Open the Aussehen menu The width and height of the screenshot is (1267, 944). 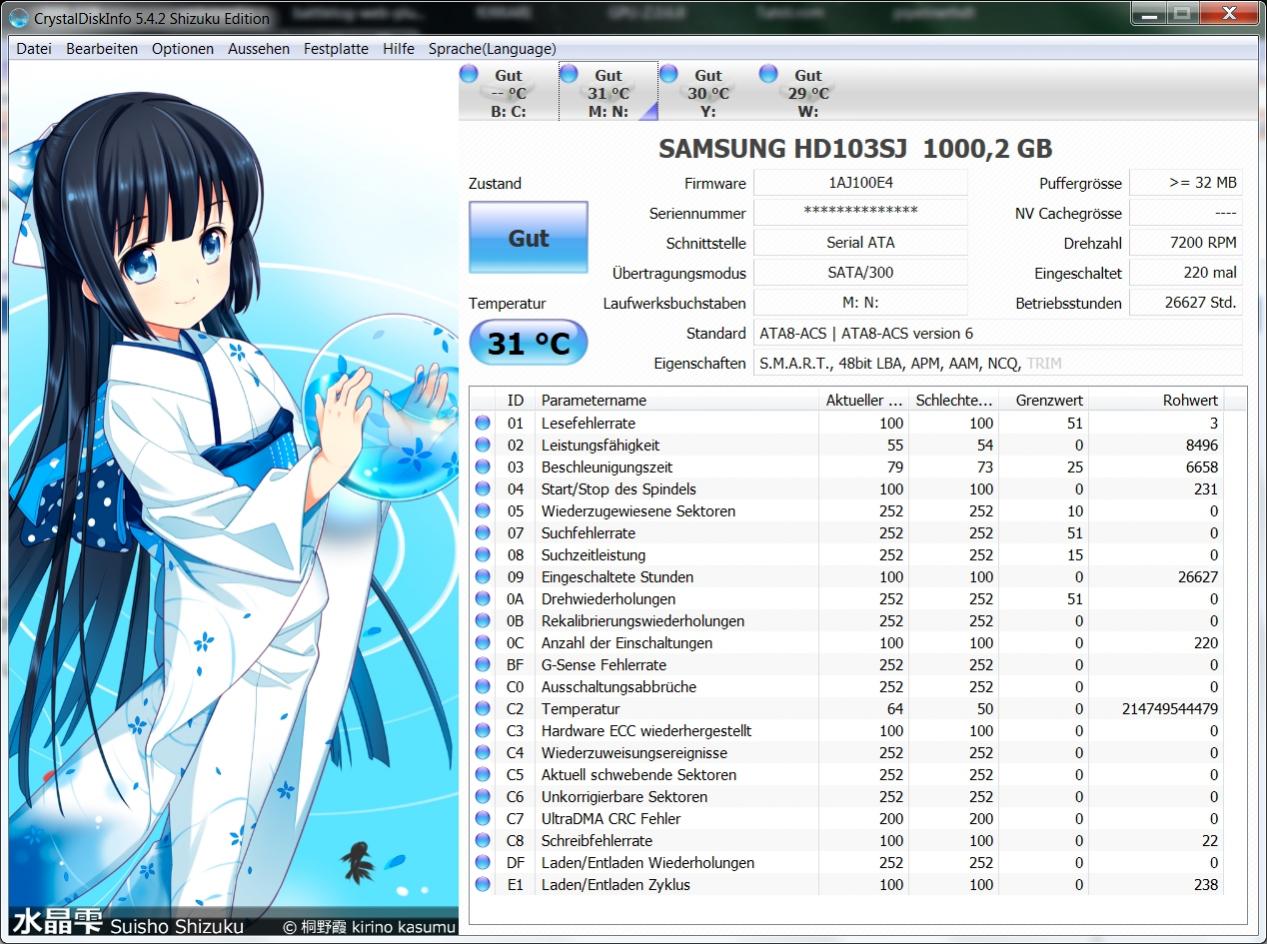point(259,48)
